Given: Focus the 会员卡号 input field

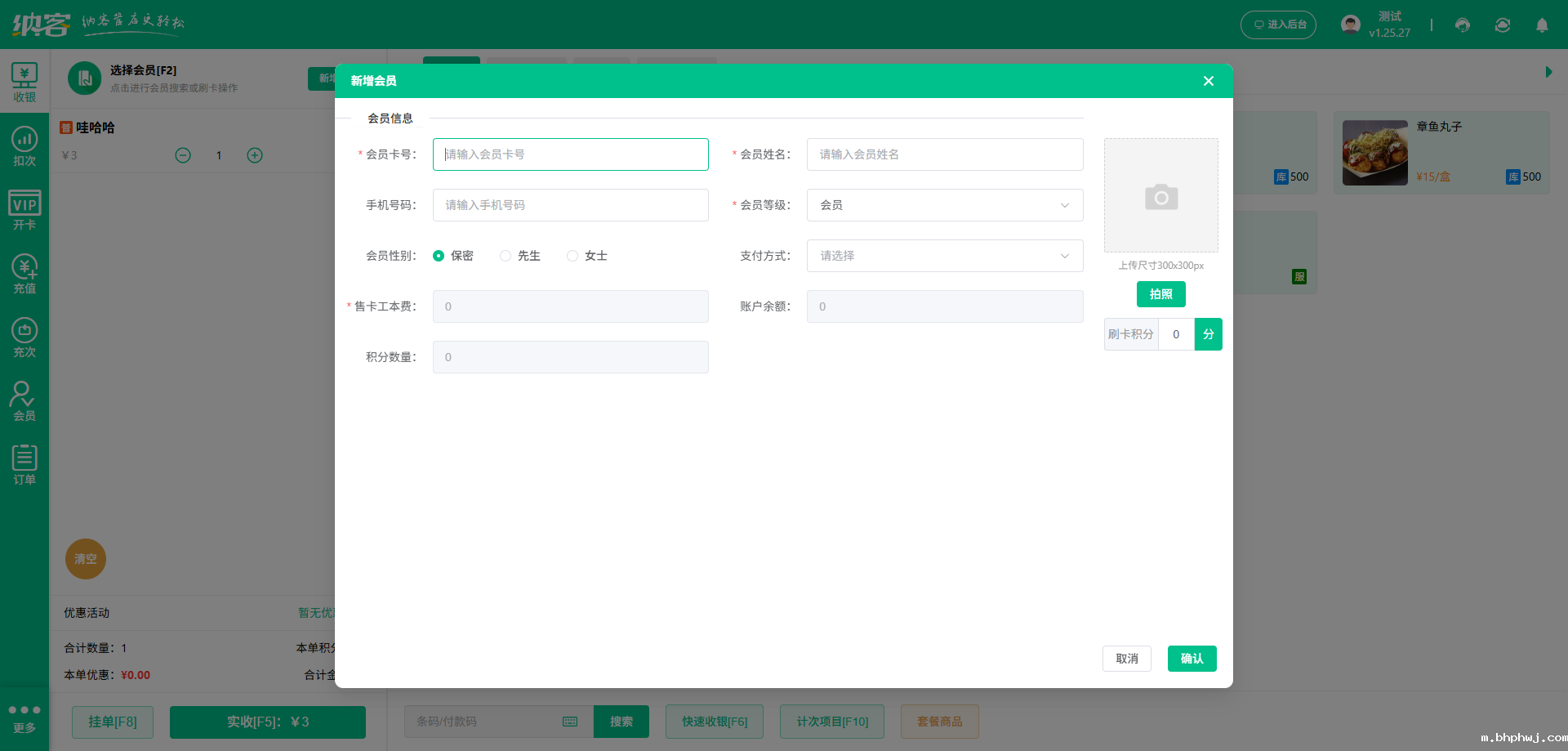Looking at the screenshot, I should pos(571,154).
